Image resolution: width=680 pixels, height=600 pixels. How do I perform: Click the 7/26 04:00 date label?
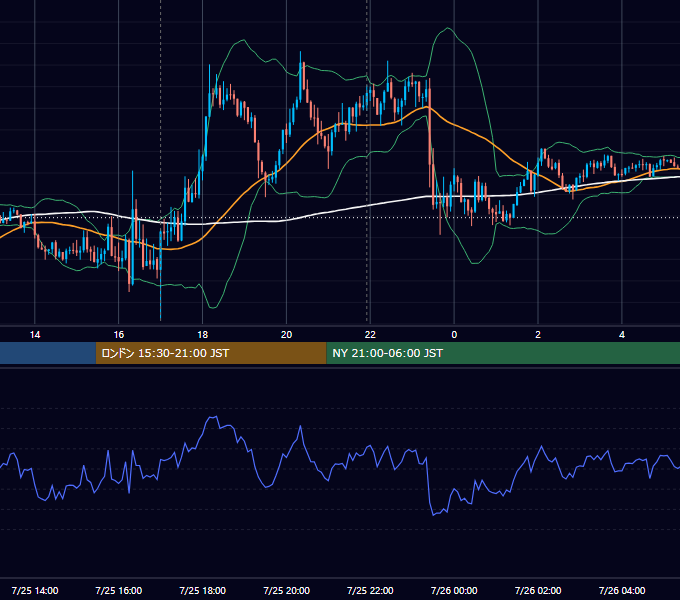[622, 590]
